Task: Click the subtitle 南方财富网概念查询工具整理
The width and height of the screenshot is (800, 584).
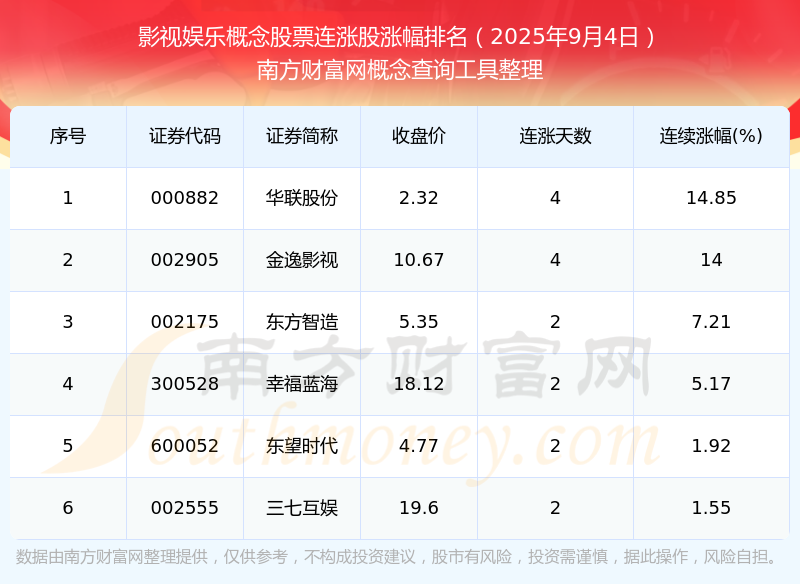Action: [x=400, y=70]
